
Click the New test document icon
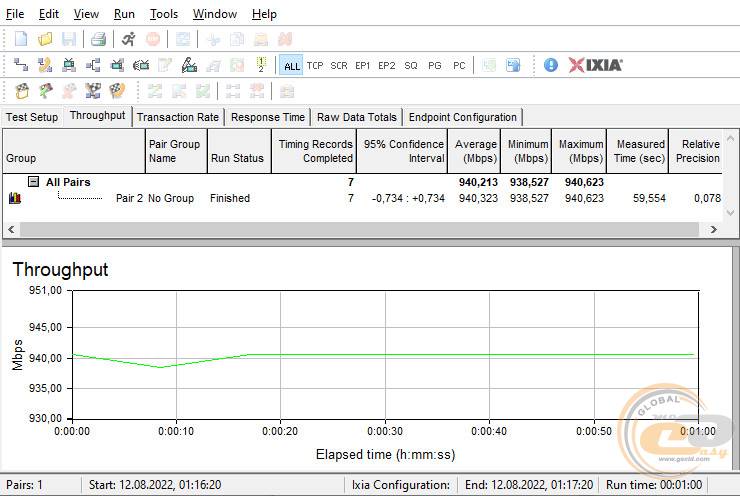pyautogui.click(x=21, y=40)
